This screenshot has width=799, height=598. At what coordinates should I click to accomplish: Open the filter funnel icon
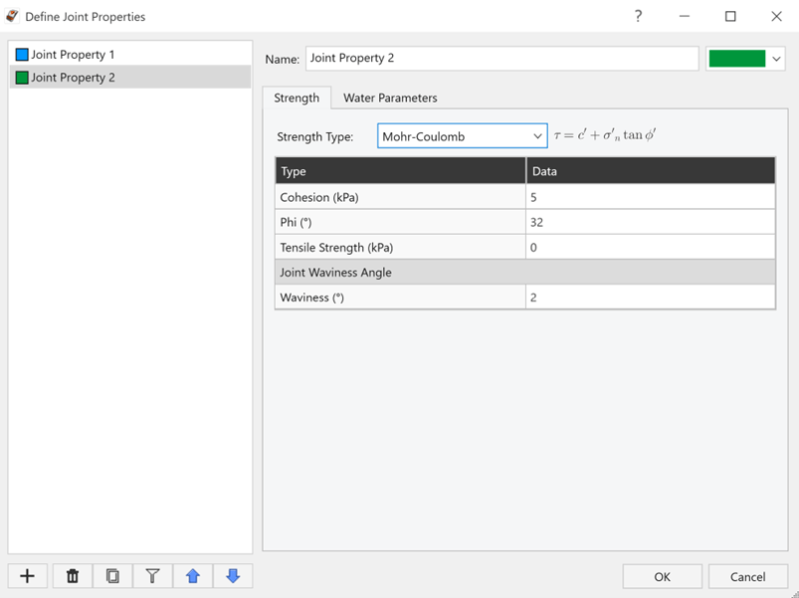[x=152, y=576]
